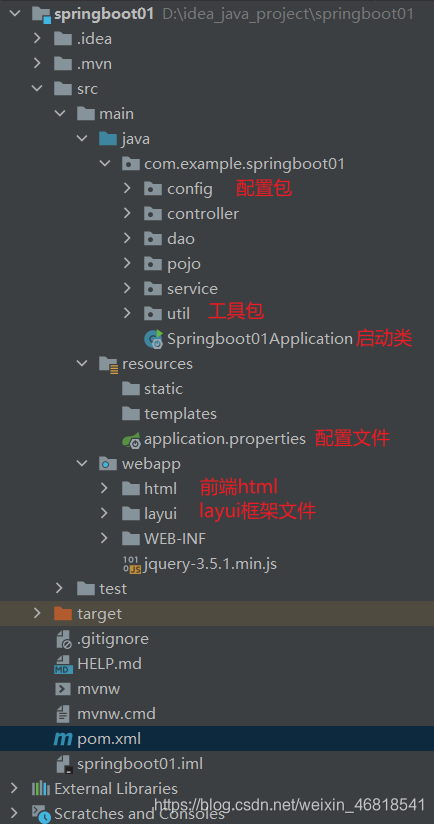Viewport: 434px width, 824px height.
Task: Expand the dao package arrow
Action: [127, 239]
